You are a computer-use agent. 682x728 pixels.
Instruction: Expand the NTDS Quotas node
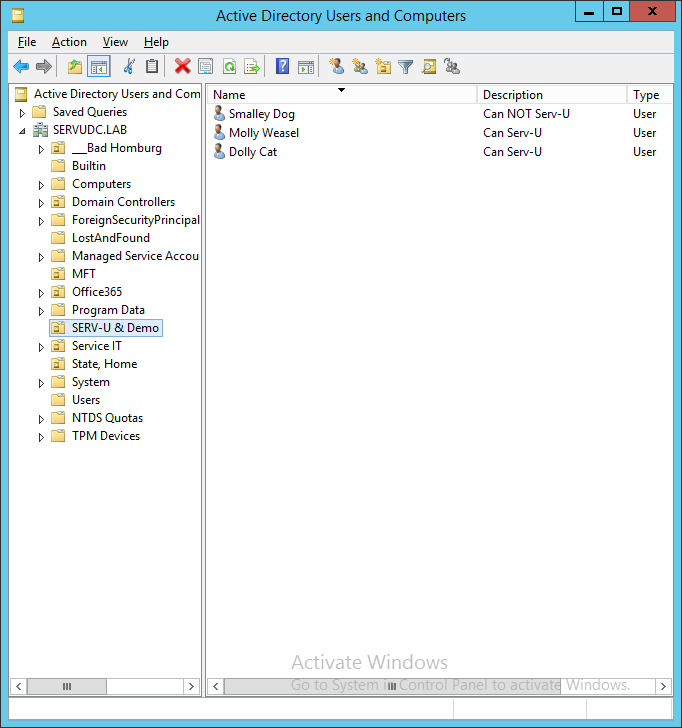[x=41, y=419]
